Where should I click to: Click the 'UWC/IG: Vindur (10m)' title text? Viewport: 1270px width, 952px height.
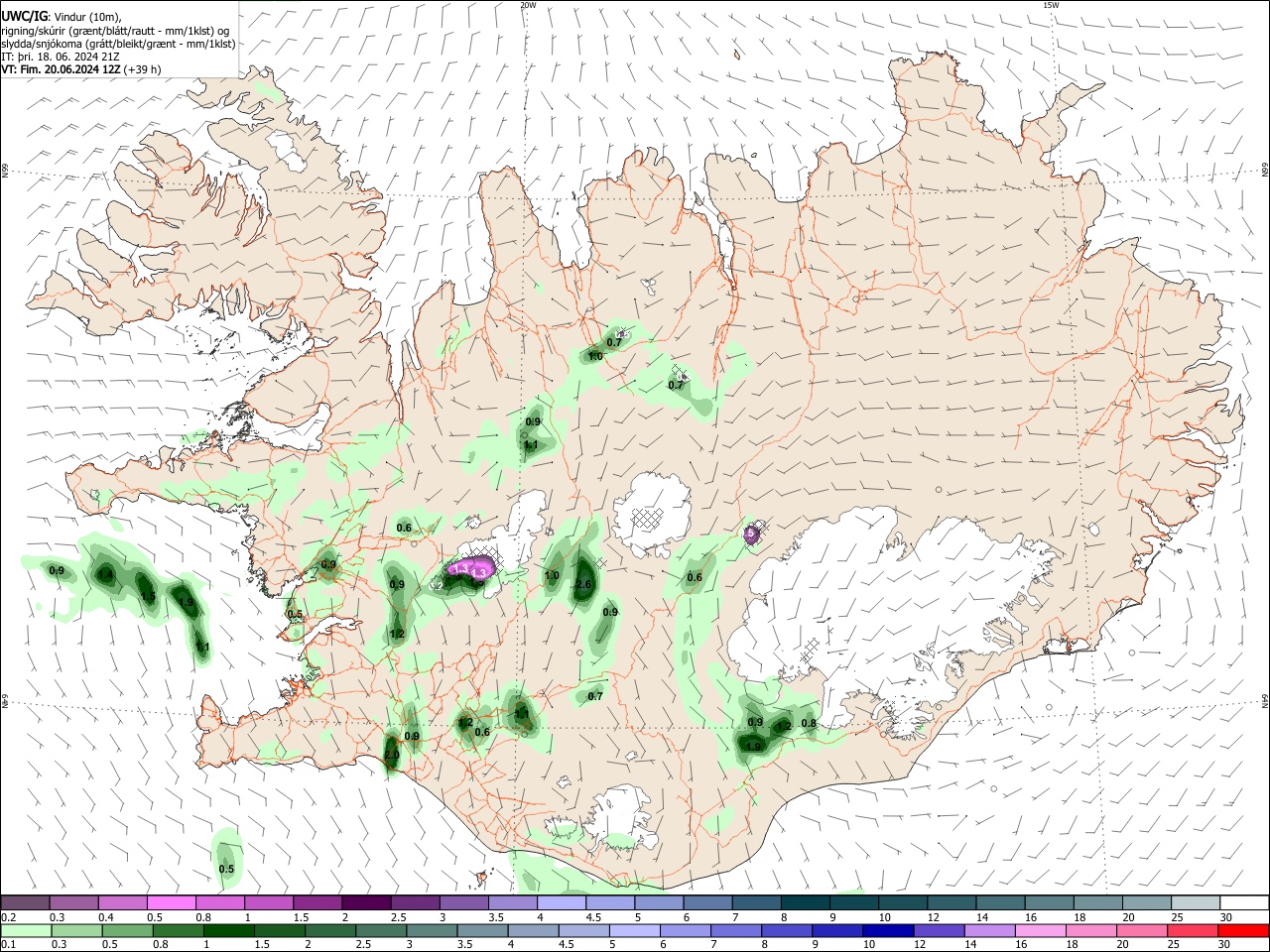click(x=62, y=16)
